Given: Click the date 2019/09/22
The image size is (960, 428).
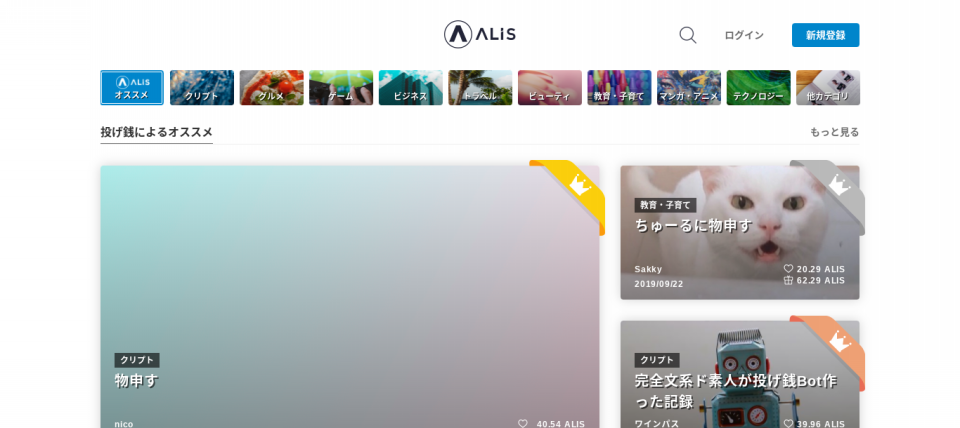Looking at the screenshot, I should click(x=659, y=284).
